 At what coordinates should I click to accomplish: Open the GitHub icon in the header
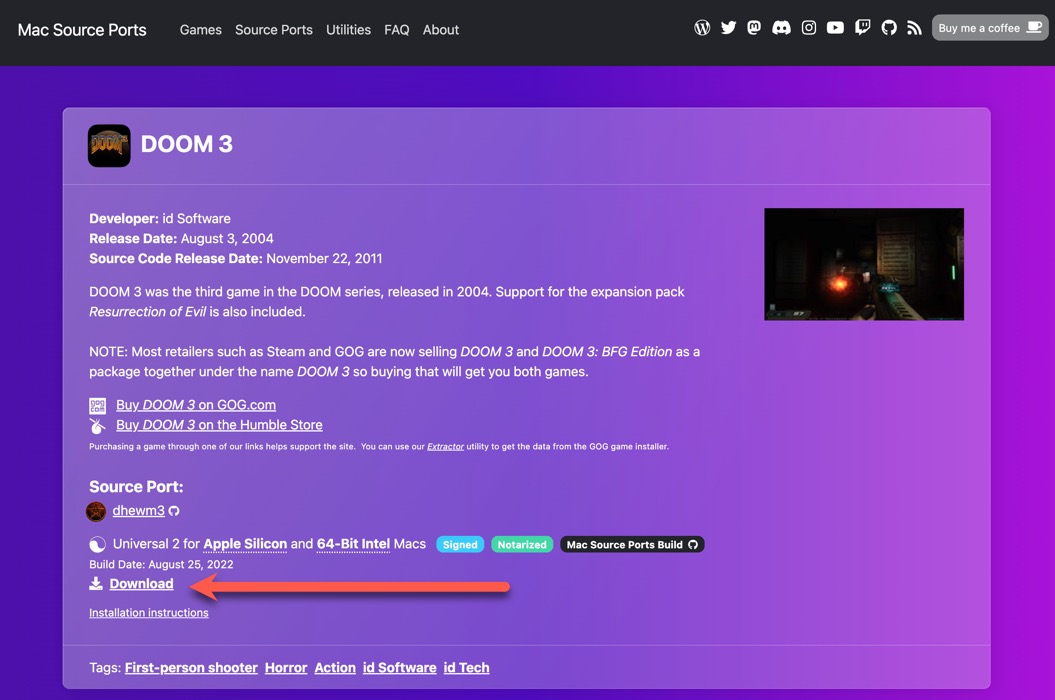tap(888, 28)
